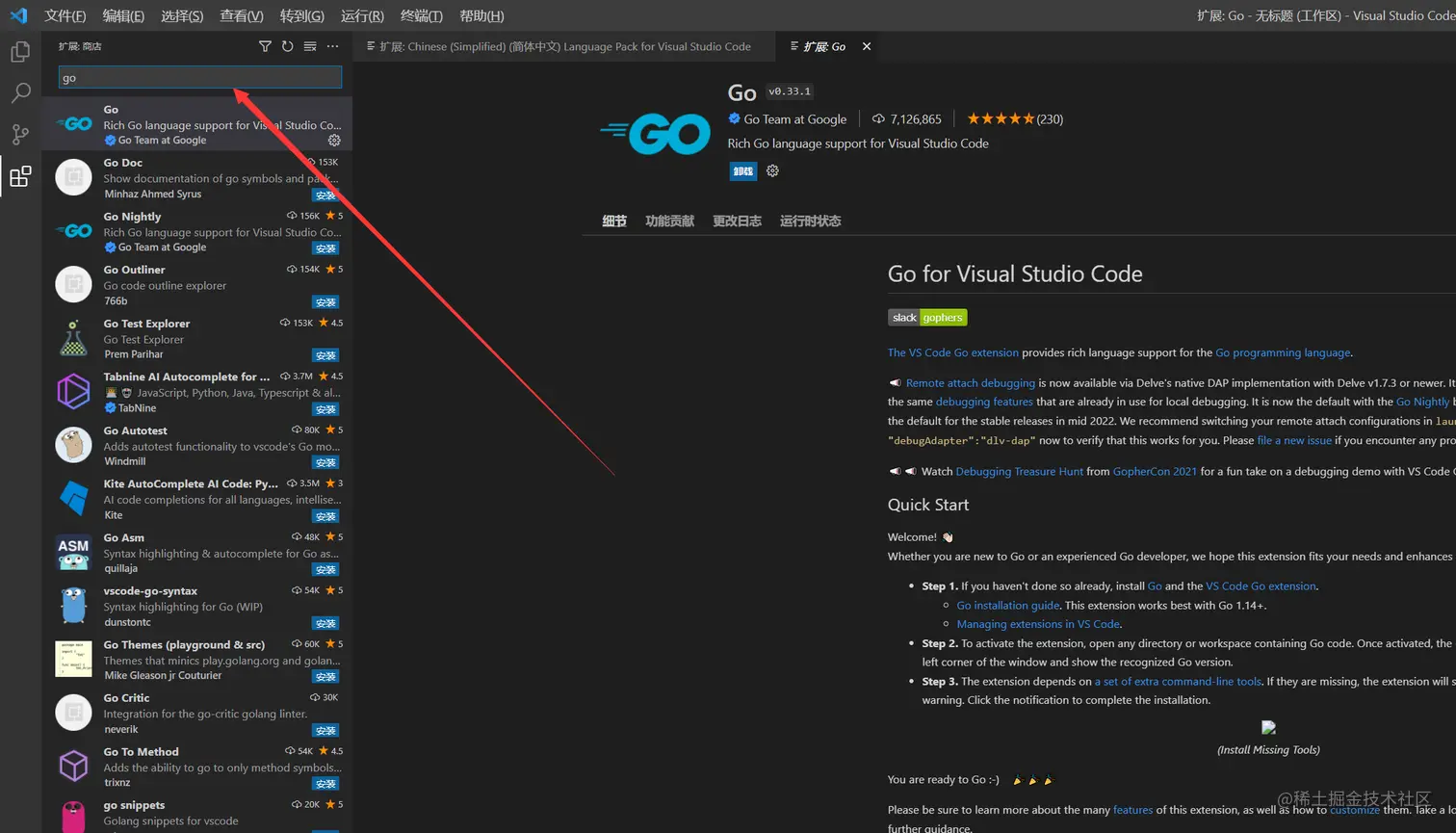Screen dimensions: 1456x833
Task: Open Go programming language link
Action: point(1283,352)
